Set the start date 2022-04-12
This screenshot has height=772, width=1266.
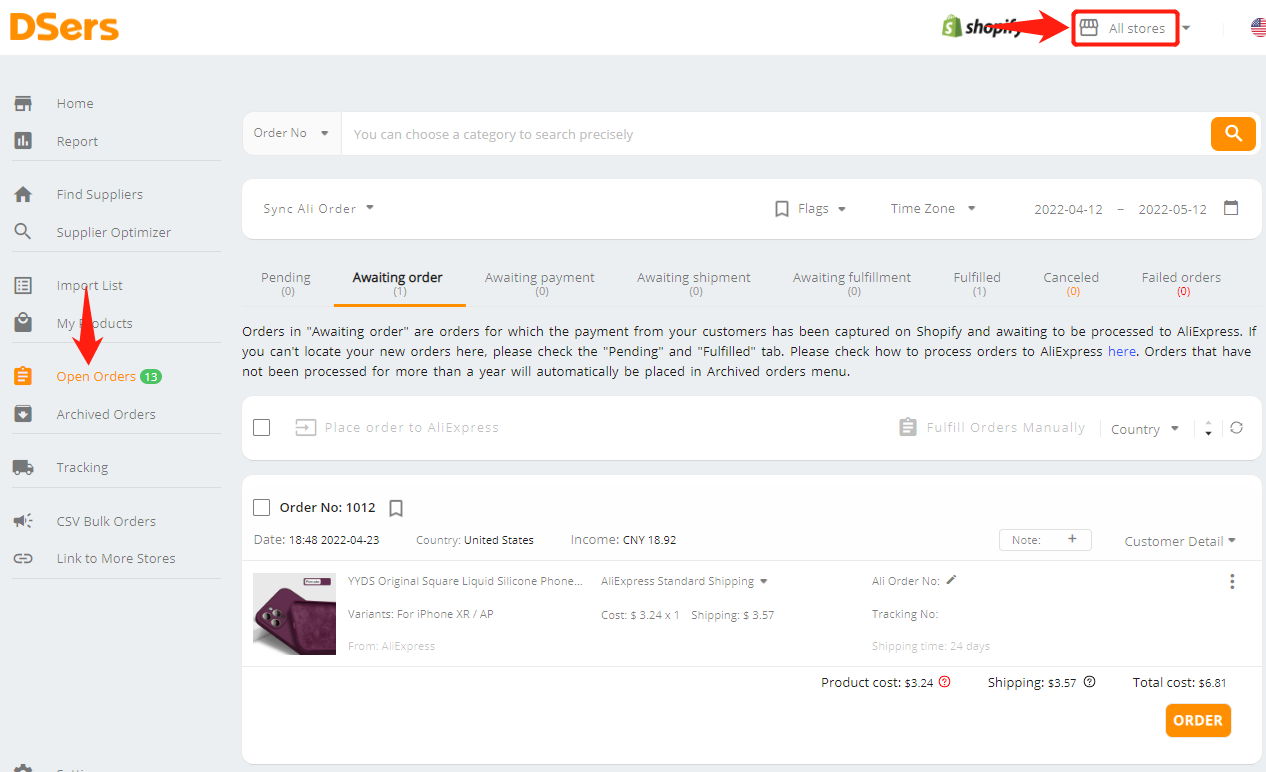point(1068,209)
